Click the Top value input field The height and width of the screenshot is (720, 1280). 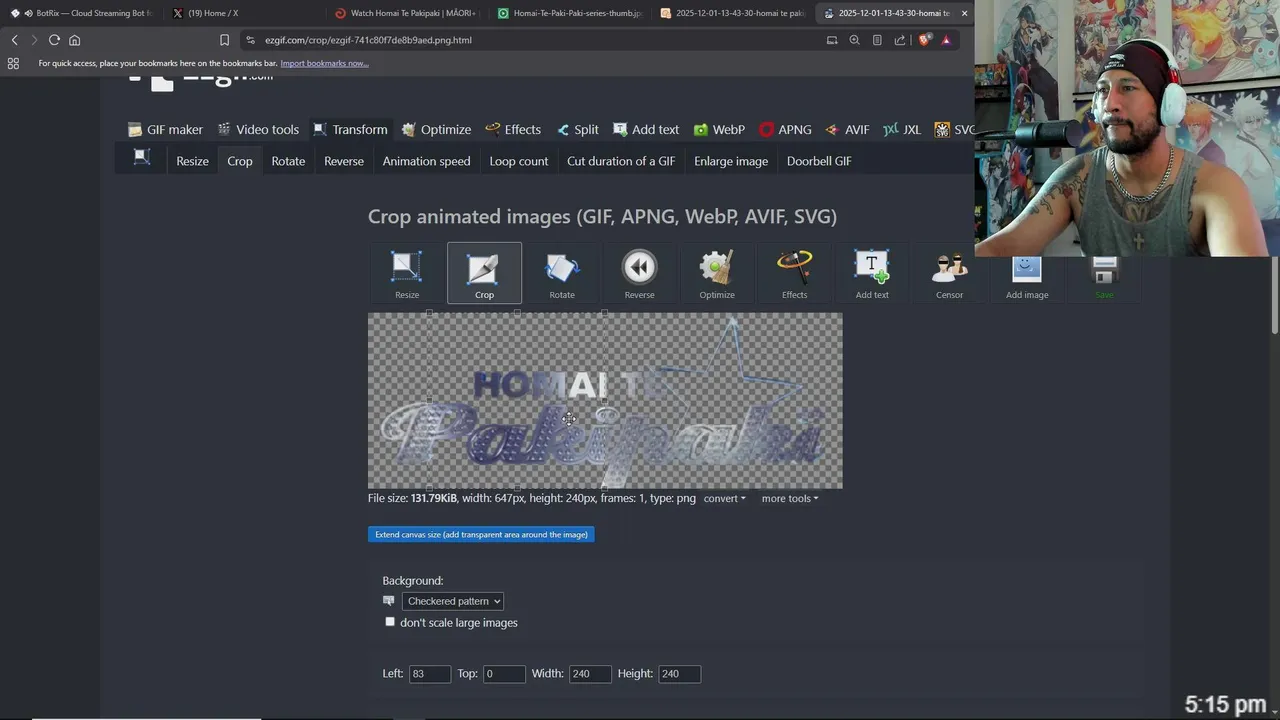pos(504,674)
